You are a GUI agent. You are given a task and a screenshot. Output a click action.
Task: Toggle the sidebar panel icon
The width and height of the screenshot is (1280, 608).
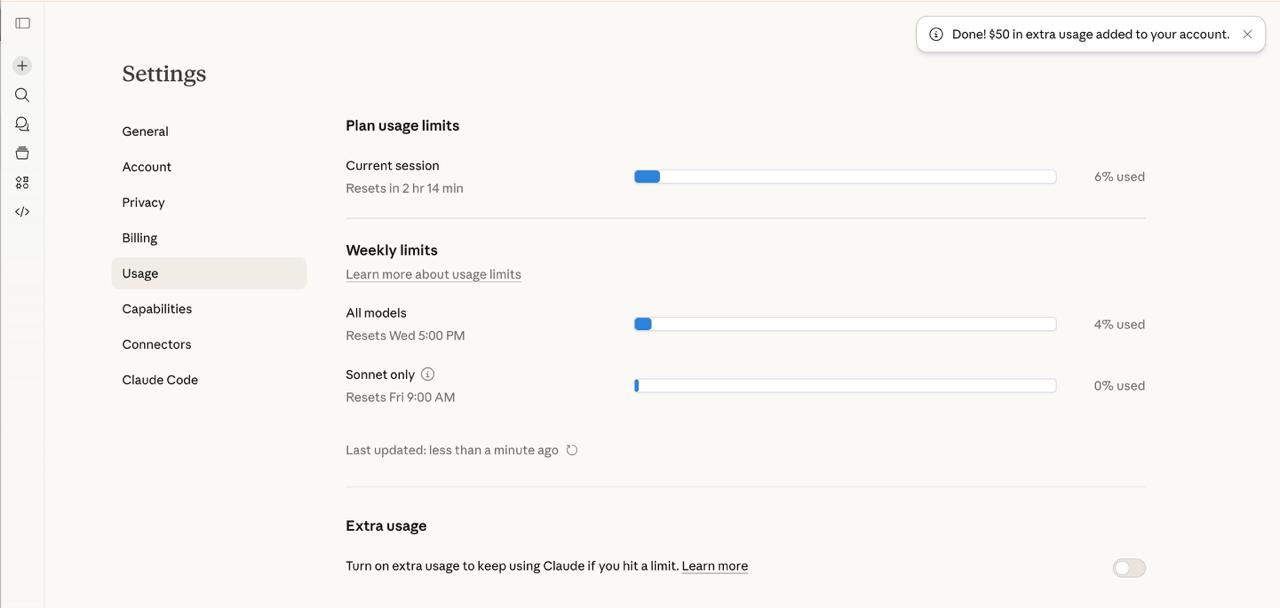22,23
